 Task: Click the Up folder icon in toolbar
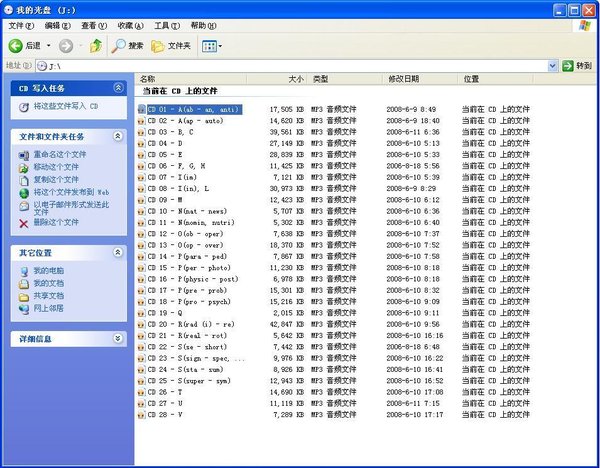tap(96, 46)
